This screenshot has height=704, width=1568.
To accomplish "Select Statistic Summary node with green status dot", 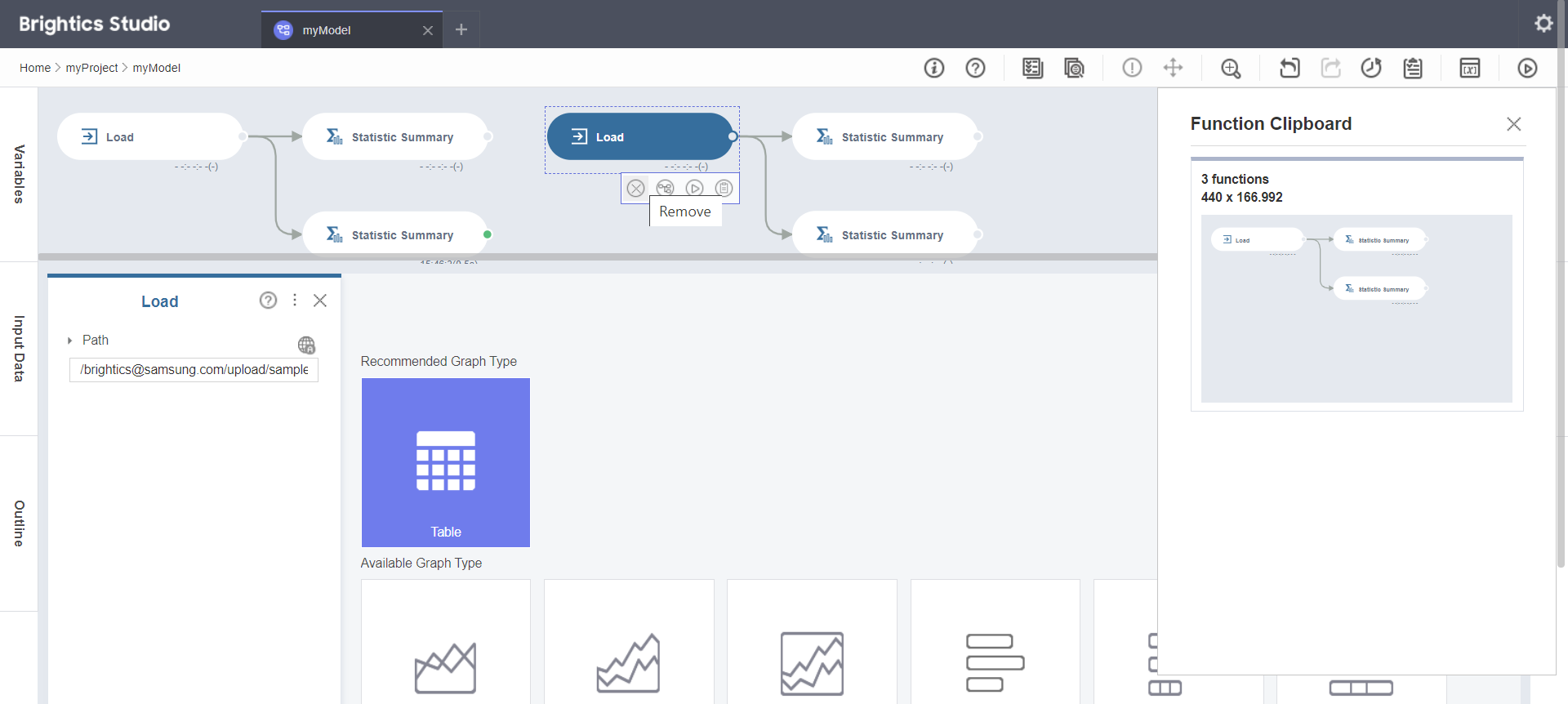I will (395, 234).
